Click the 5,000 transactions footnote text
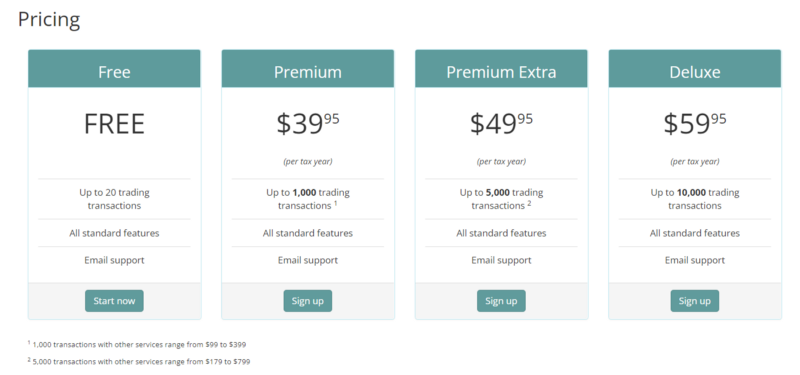This screenshot has width=800, height=375. (139, 361)
